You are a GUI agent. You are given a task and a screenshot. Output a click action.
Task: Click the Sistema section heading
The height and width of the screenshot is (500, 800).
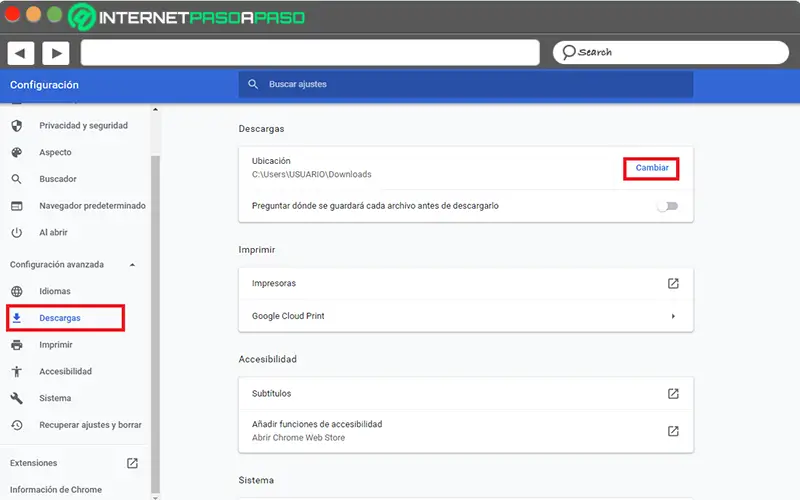pos(256,480)
